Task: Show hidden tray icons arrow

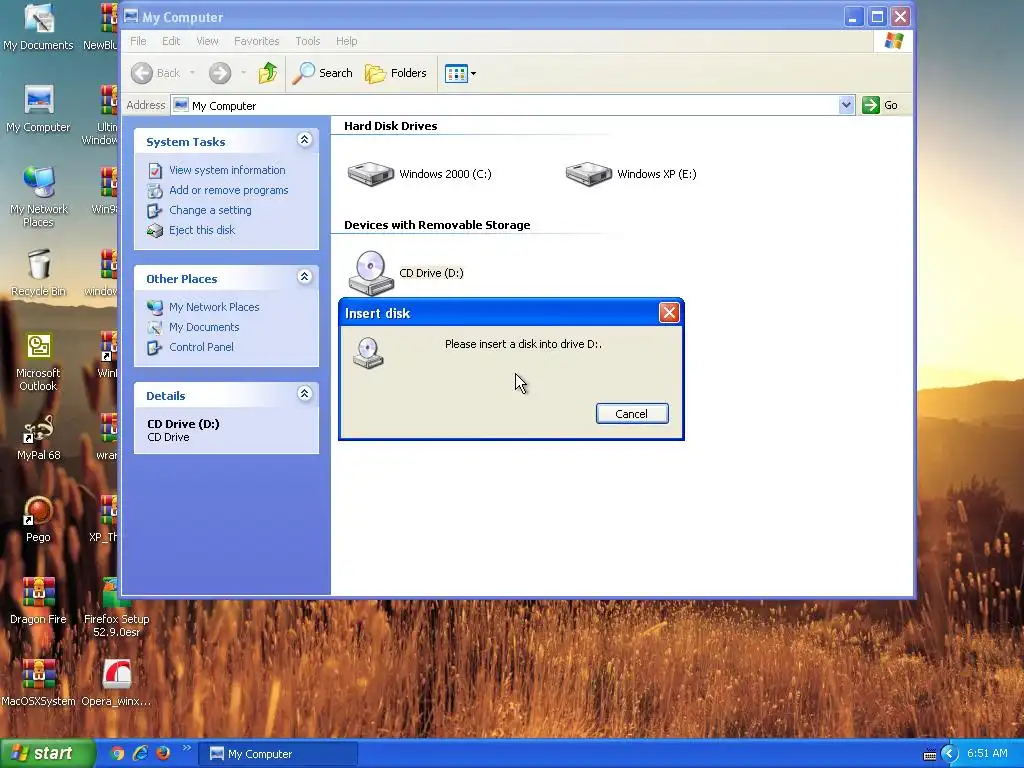Action: pyautogui.click(x=950, y=754)
